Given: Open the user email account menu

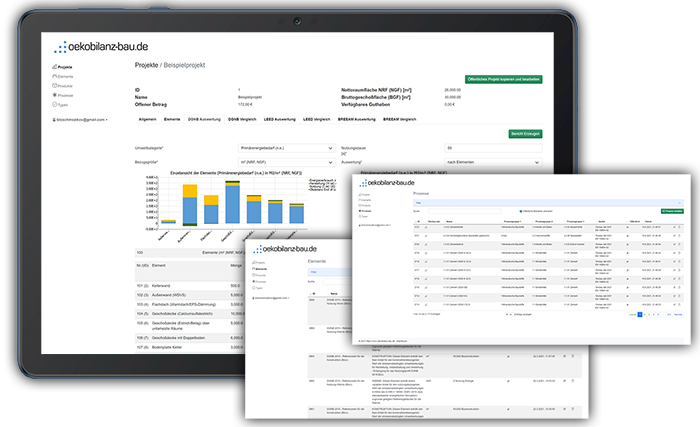Looking at the screenshot, I should (80, 120).
